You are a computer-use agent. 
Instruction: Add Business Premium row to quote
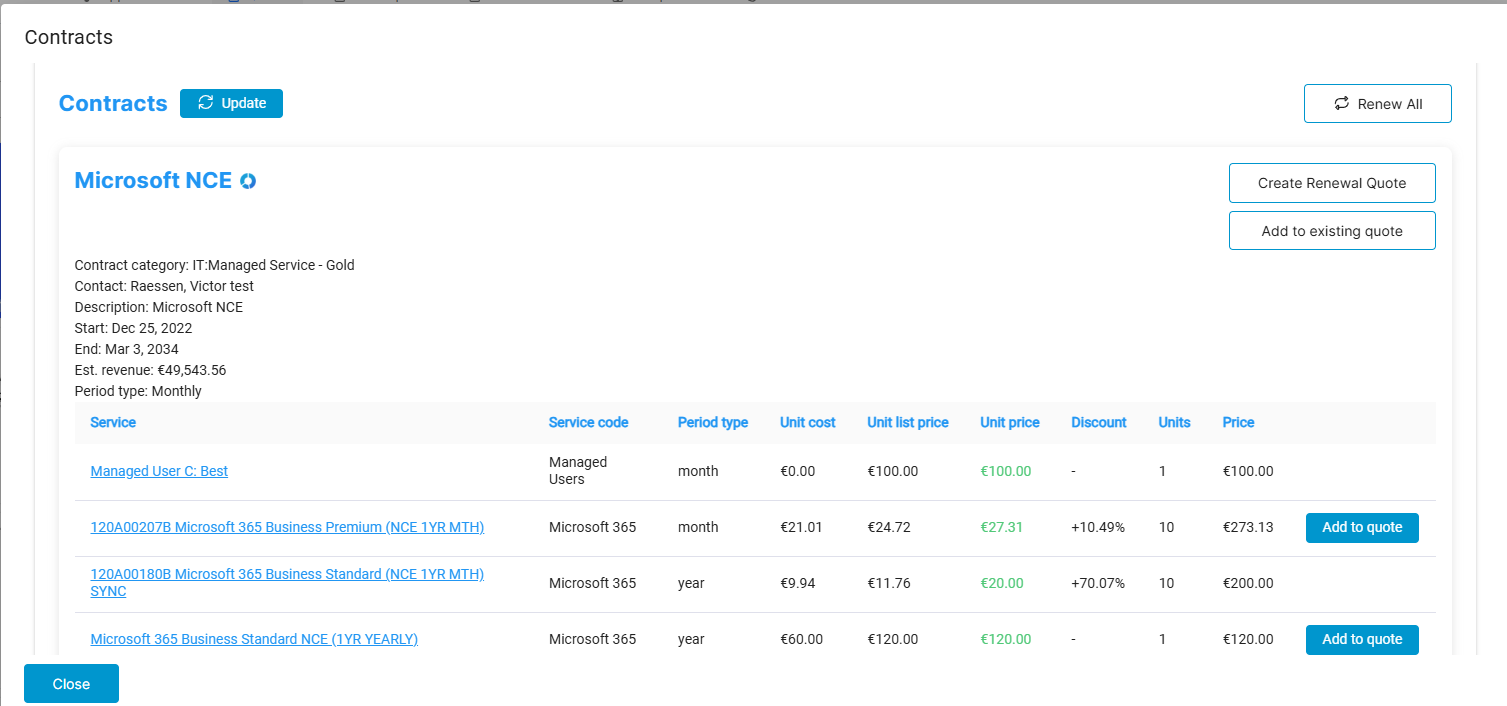coord(1362,527)
